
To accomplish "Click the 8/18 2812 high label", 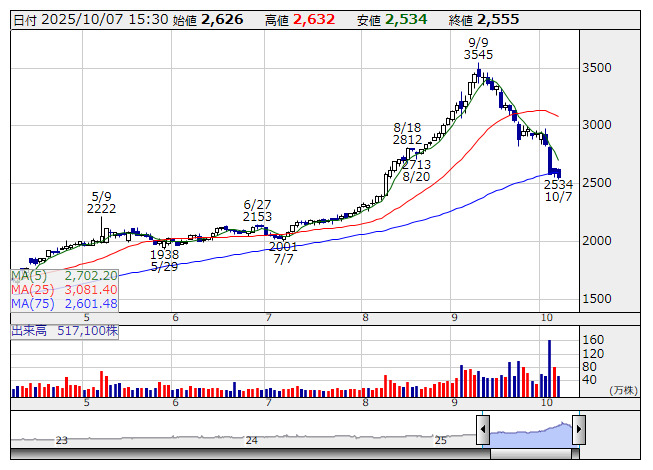I will (407, 133).
